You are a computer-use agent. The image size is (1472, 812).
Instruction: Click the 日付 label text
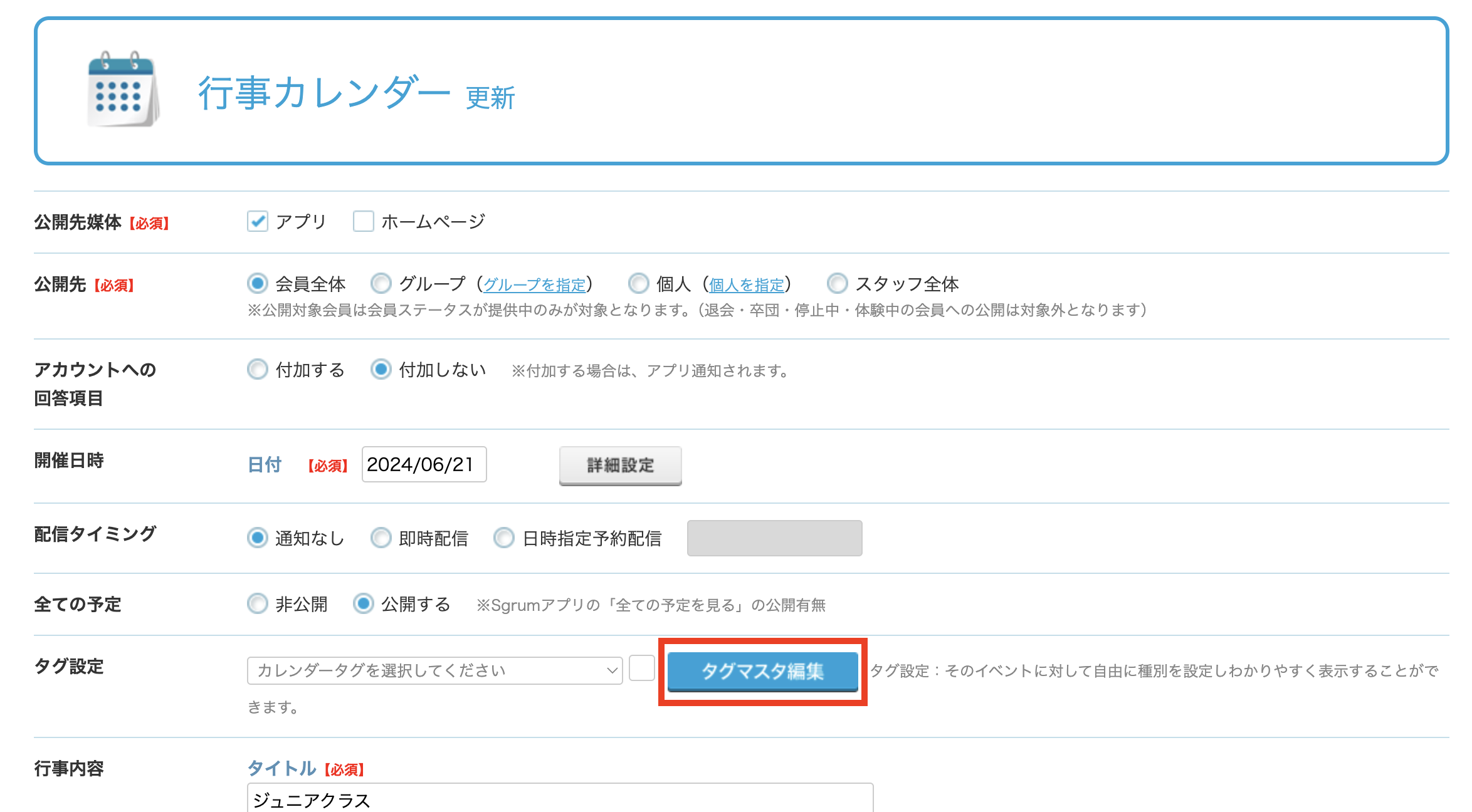point(265,465)
